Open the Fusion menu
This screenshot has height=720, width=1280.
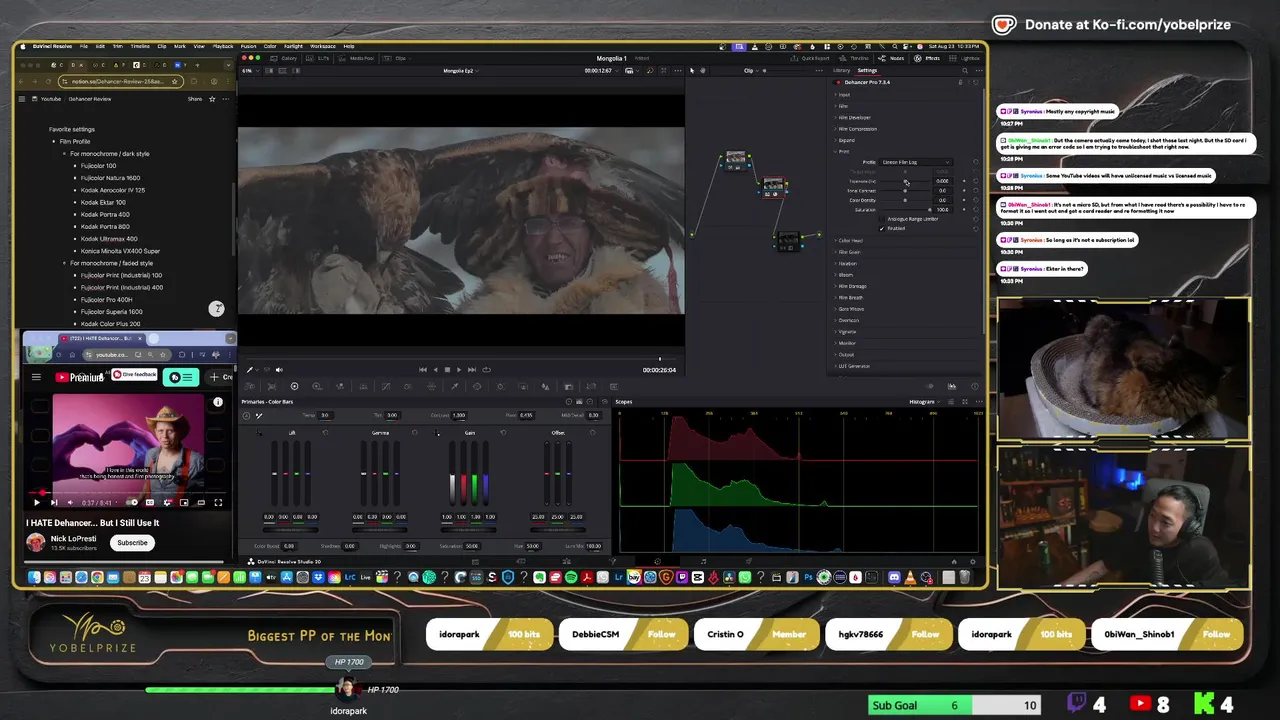[248, 46]
